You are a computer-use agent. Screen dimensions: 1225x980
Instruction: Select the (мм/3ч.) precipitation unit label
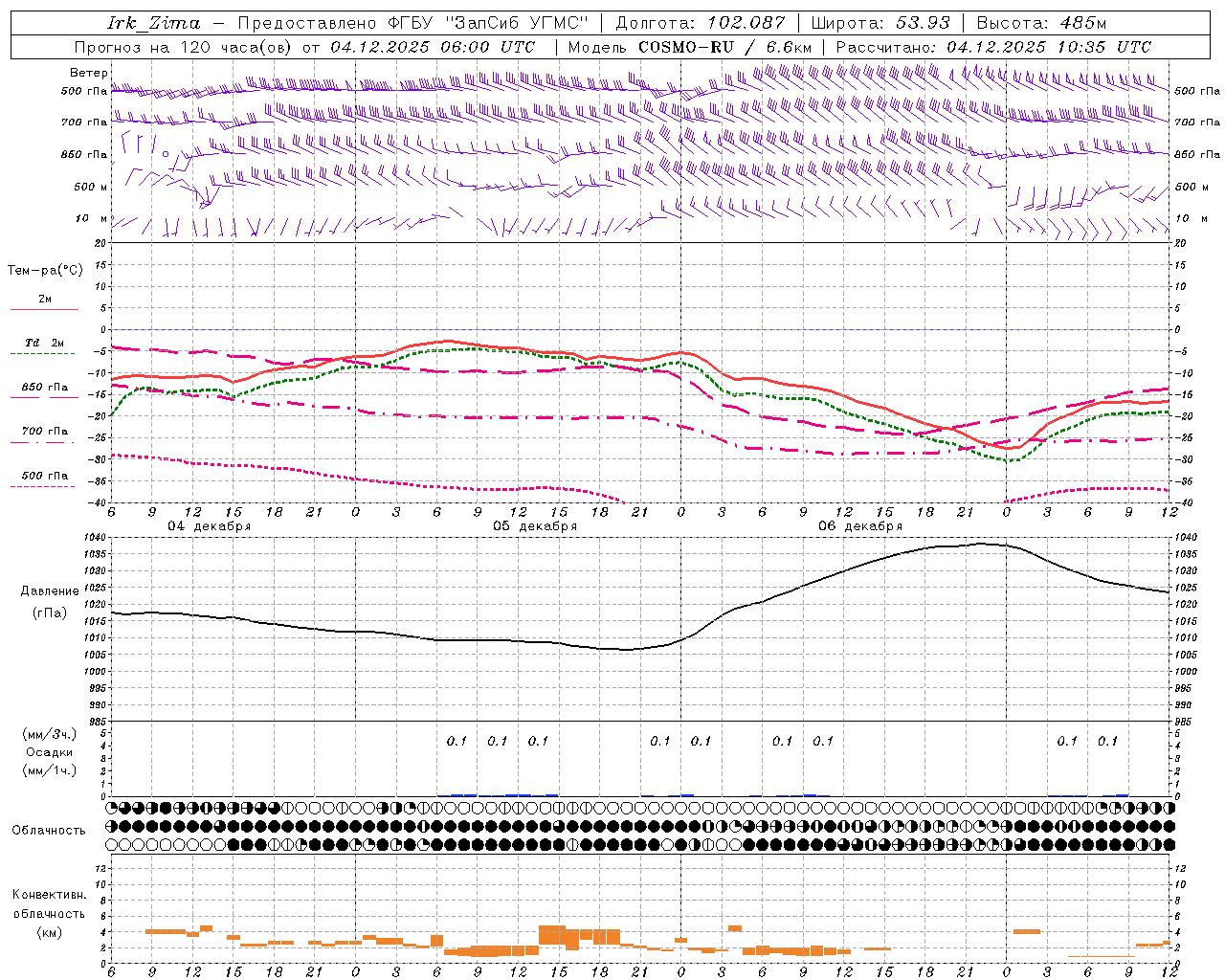coord(50,734)
